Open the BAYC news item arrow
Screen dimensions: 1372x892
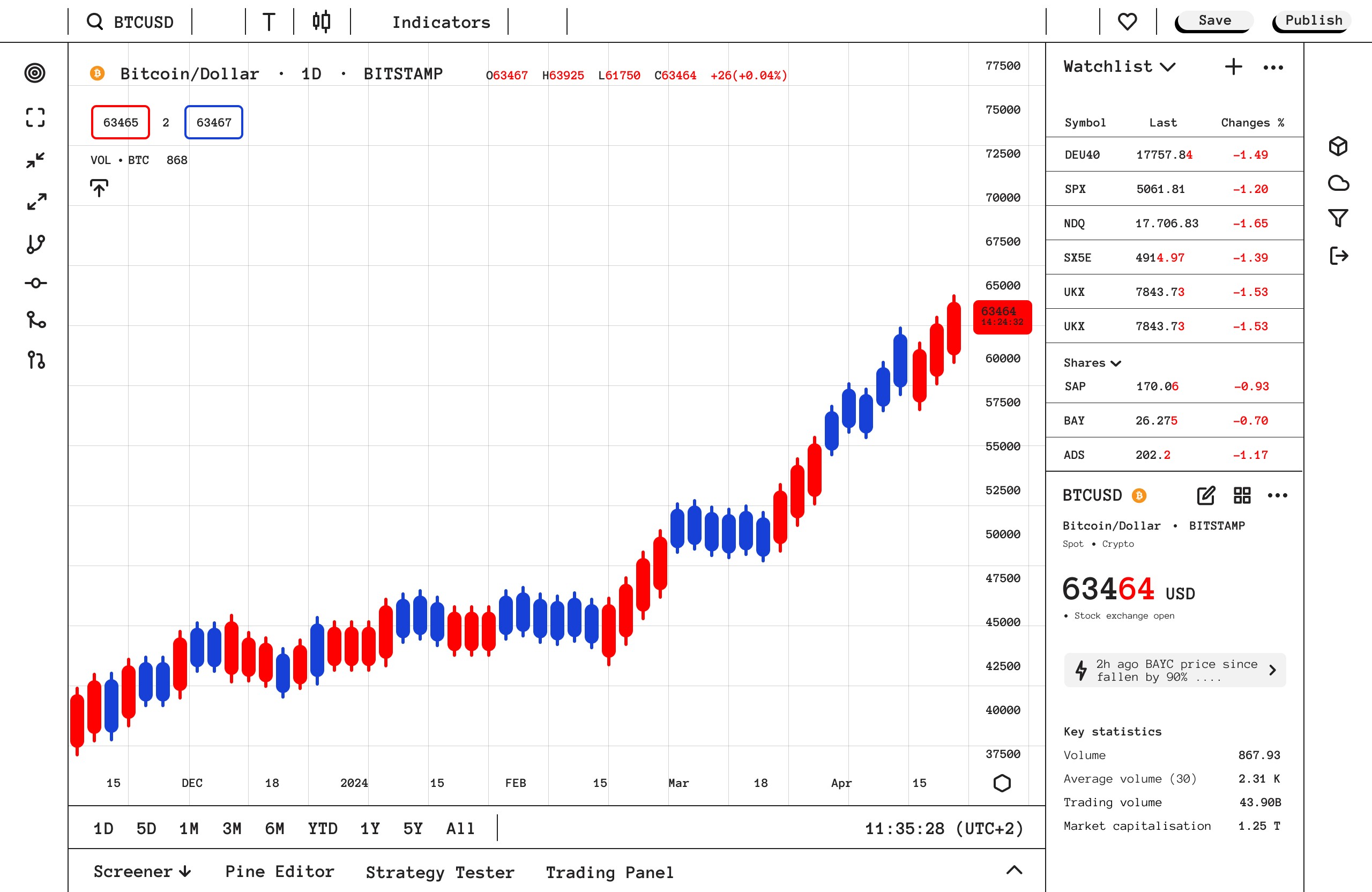point(1273,670)
